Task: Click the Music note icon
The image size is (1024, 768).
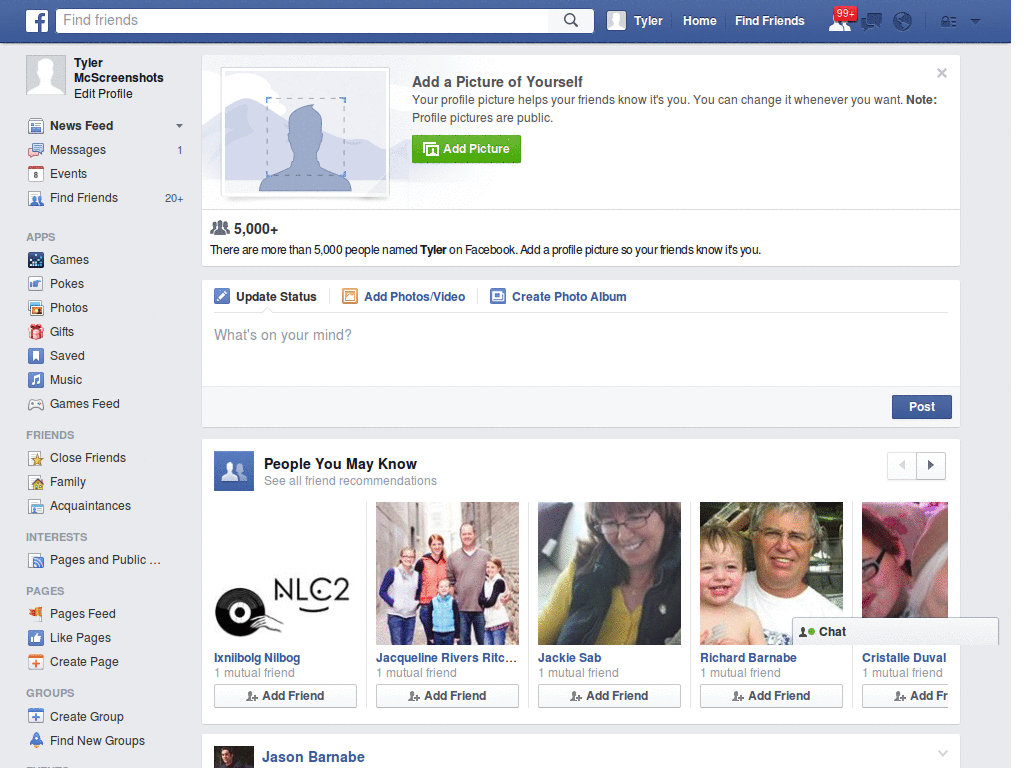Action: point(36,380)
